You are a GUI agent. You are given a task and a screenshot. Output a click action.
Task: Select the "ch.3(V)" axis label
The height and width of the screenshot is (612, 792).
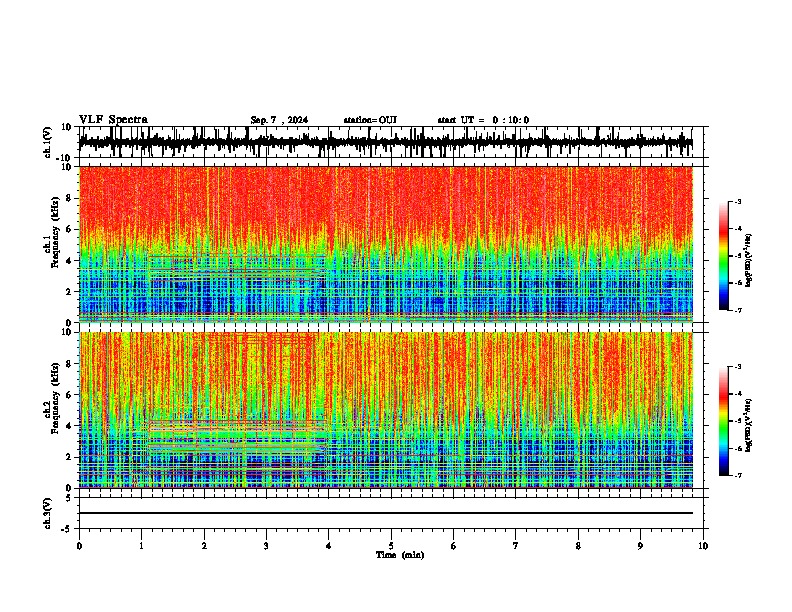tap(48, 514)
